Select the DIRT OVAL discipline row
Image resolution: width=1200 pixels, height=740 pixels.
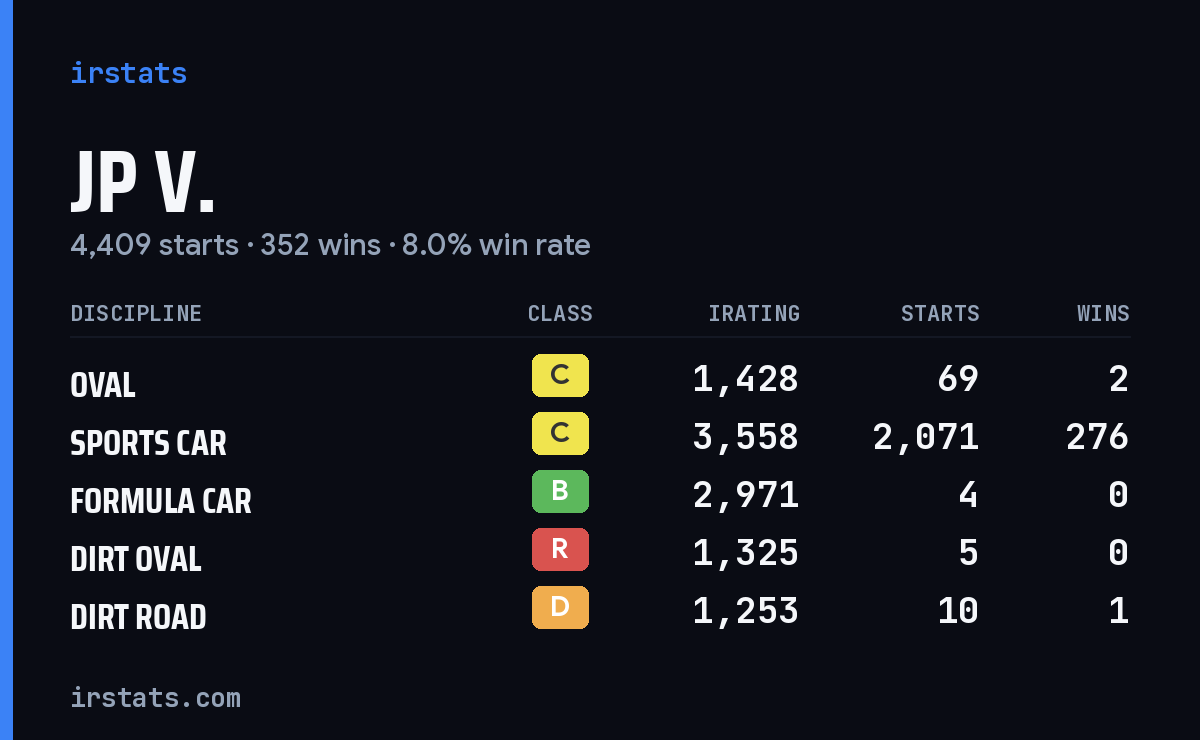tap(600, 553)
